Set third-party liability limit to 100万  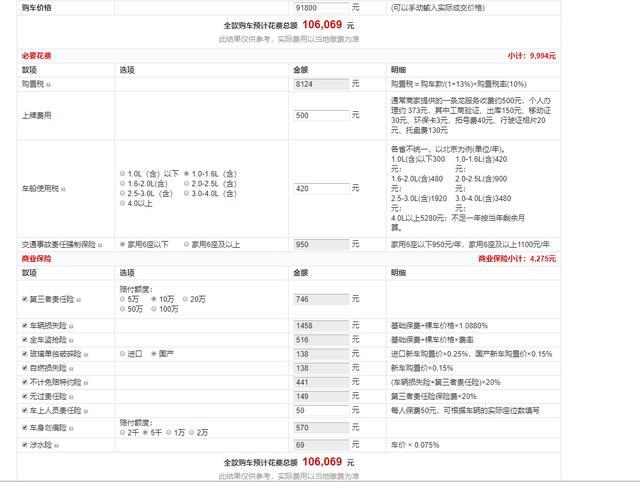point(154,309)
